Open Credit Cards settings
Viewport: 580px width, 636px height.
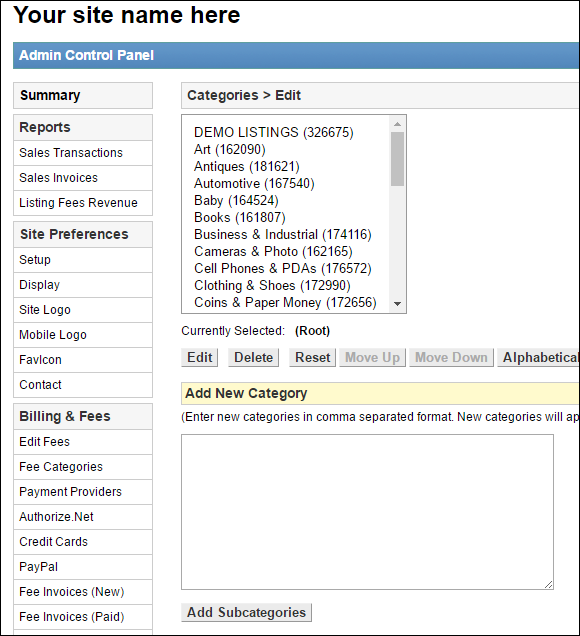83,542
